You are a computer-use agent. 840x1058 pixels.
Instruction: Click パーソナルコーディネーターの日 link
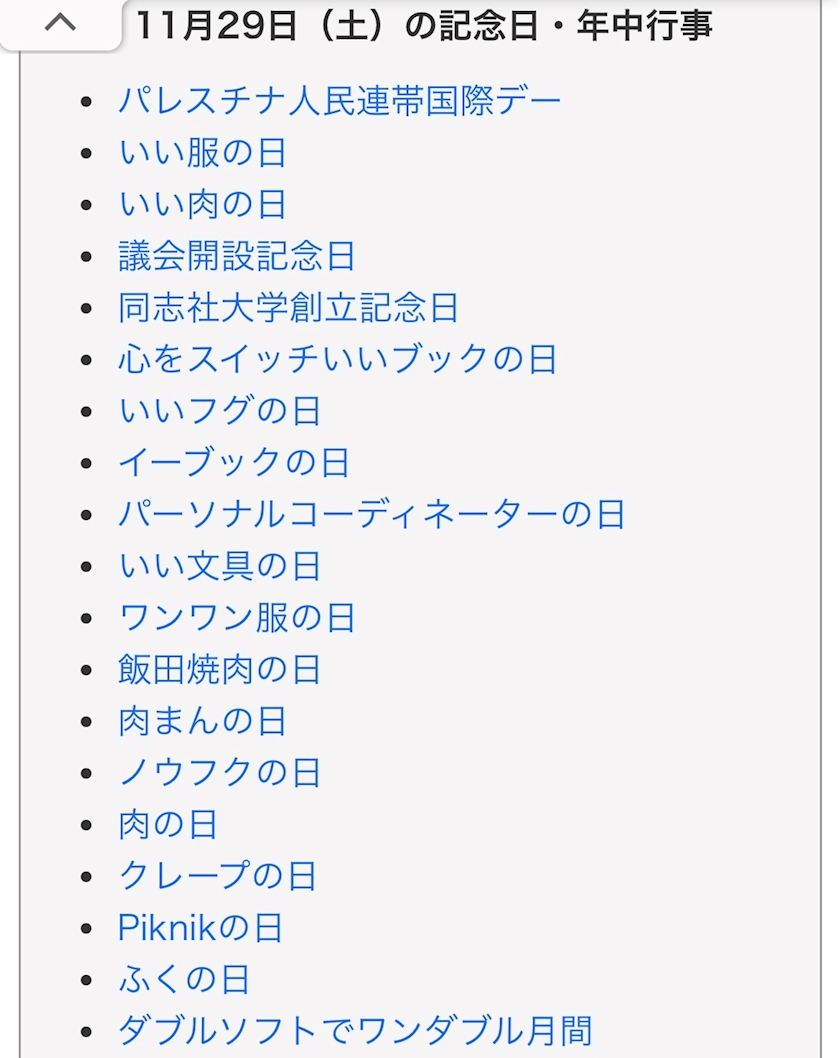371,515
